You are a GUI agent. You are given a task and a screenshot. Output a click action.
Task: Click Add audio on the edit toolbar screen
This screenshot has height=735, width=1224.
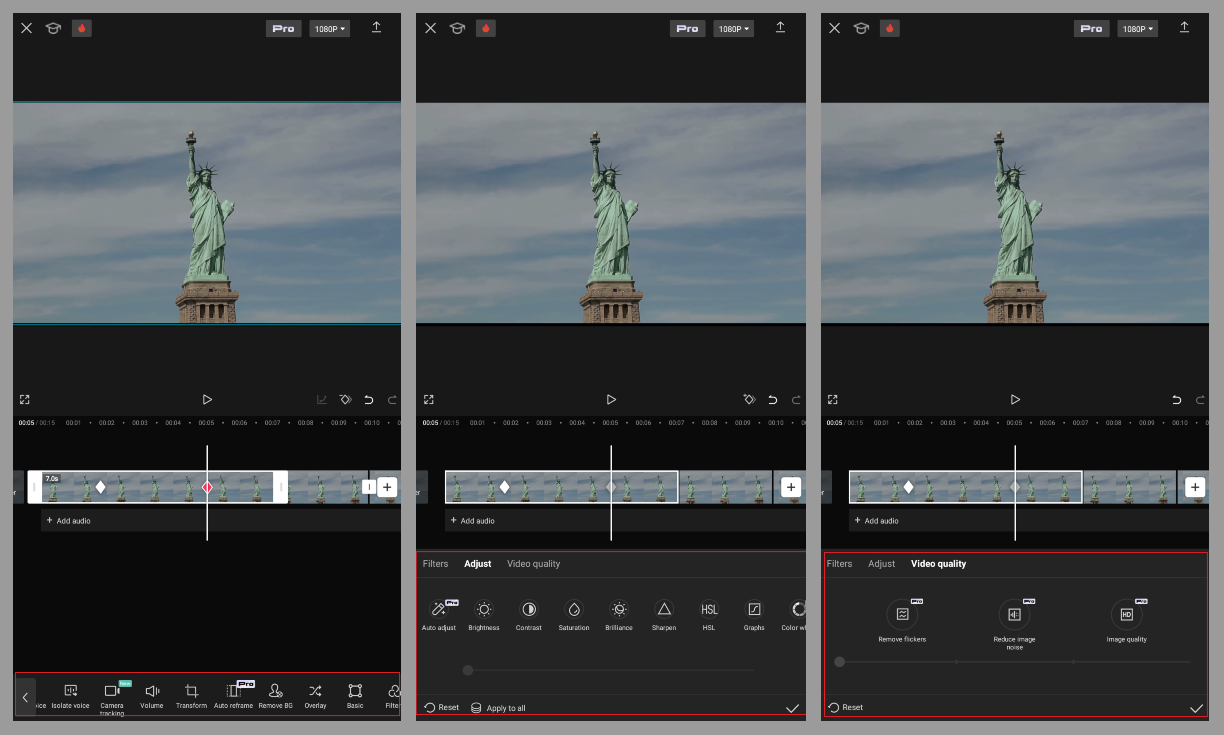click(x=68, y=520)
